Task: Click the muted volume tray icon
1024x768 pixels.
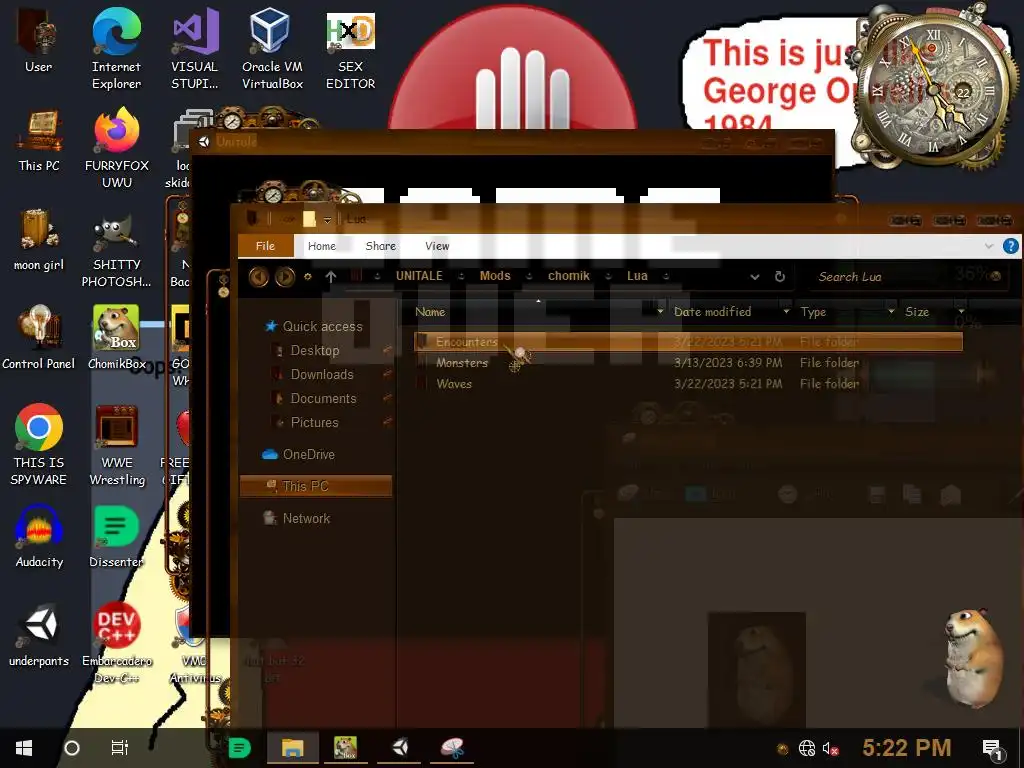Action: [830, 748]
